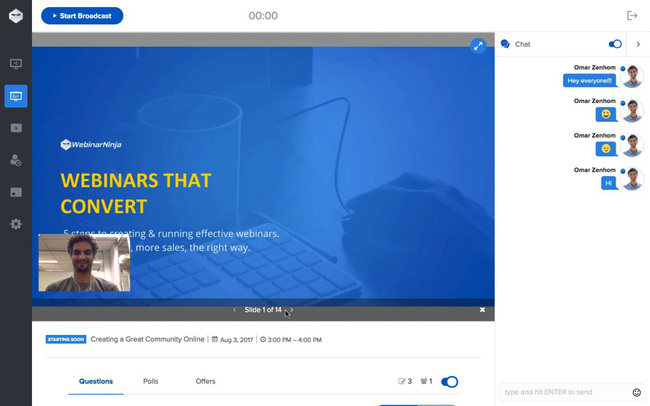Click the 'Hi' chat message bubble

point(609,183)
